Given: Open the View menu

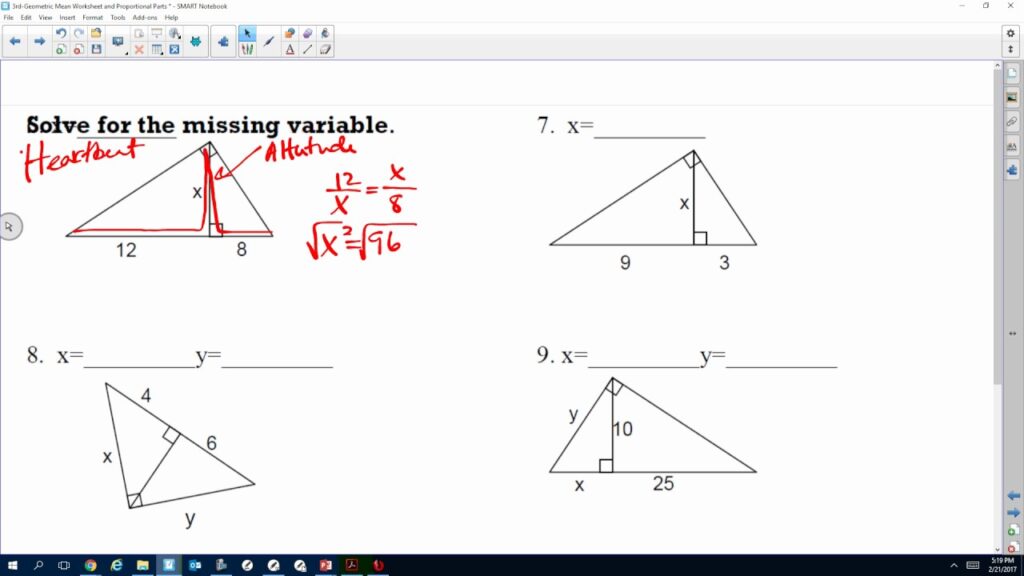Looking at the screenshot, I should coord(45,18).
